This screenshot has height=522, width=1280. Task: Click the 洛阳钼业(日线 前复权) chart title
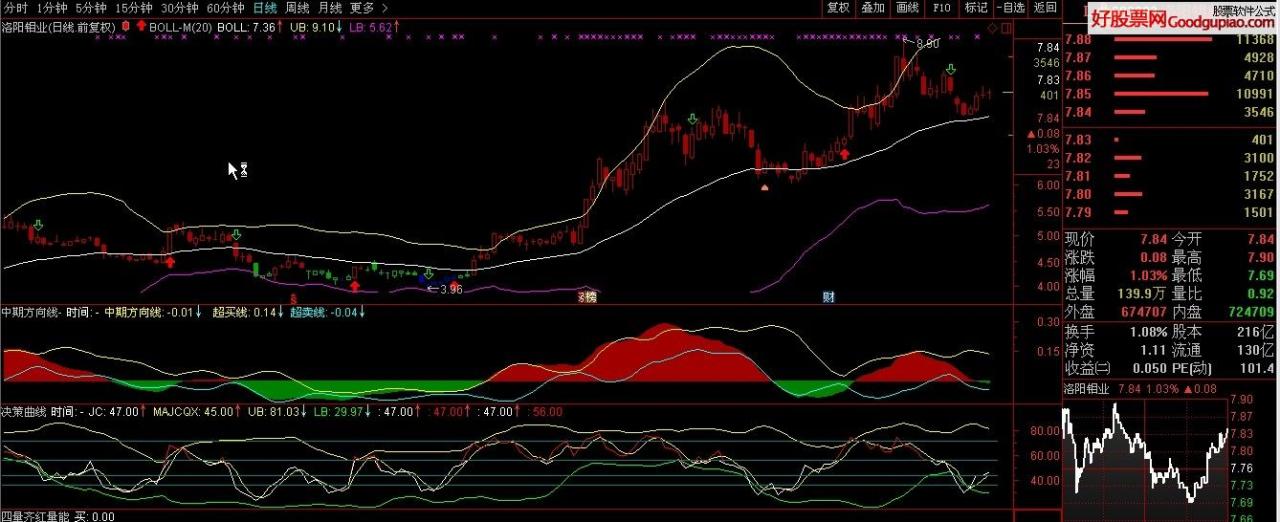point(59,27)
